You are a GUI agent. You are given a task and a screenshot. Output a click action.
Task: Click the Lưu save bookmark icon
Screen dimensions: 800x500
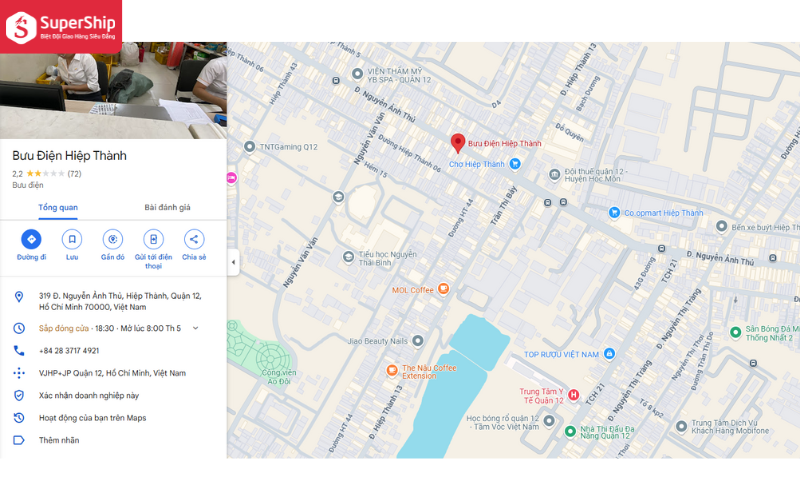72,239
